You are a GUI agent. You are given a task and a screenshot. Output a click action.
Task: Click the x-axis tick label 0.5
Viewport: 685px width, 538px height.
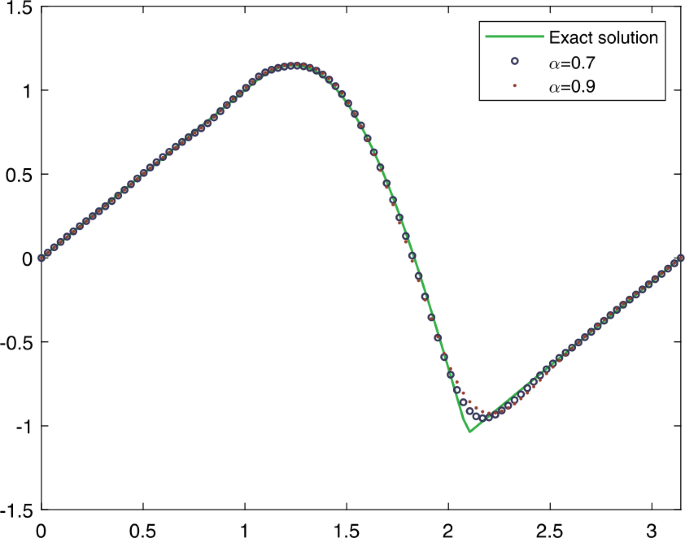pos(143,530)
